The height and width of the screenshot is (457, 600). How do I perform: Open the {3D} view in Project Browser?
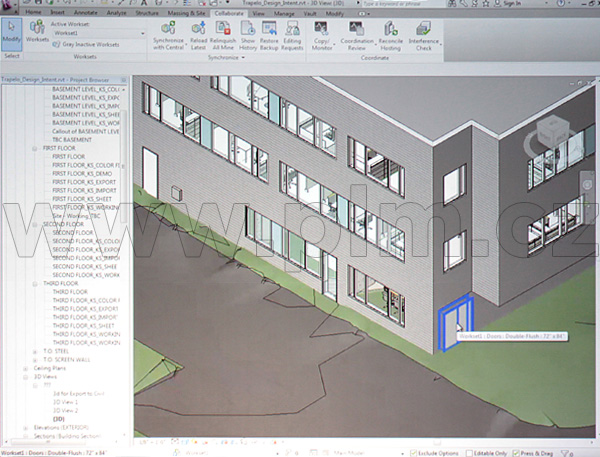(58, 419)
